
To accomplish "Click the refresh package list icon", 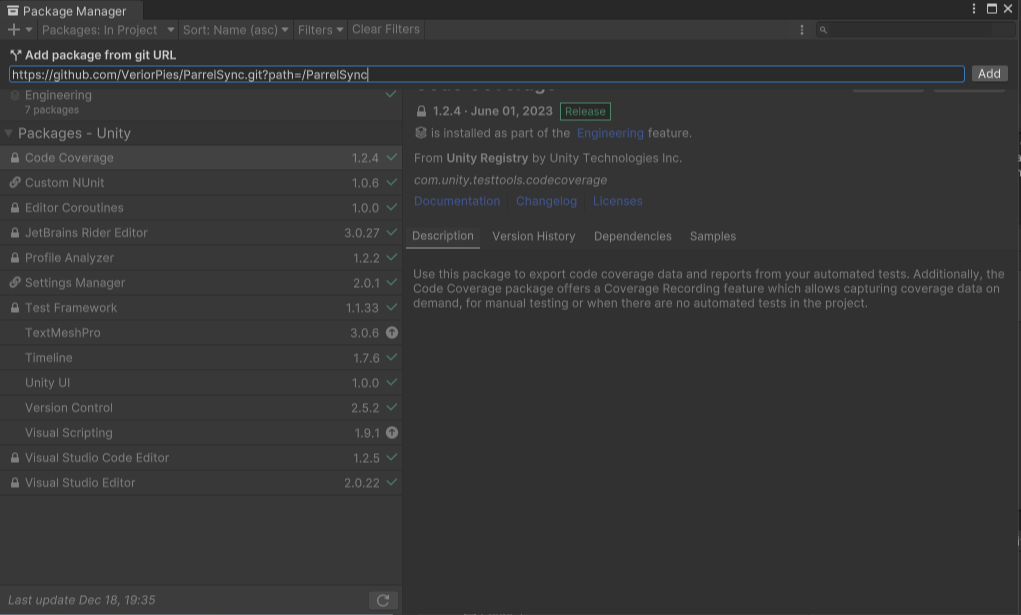I will 383,600.
